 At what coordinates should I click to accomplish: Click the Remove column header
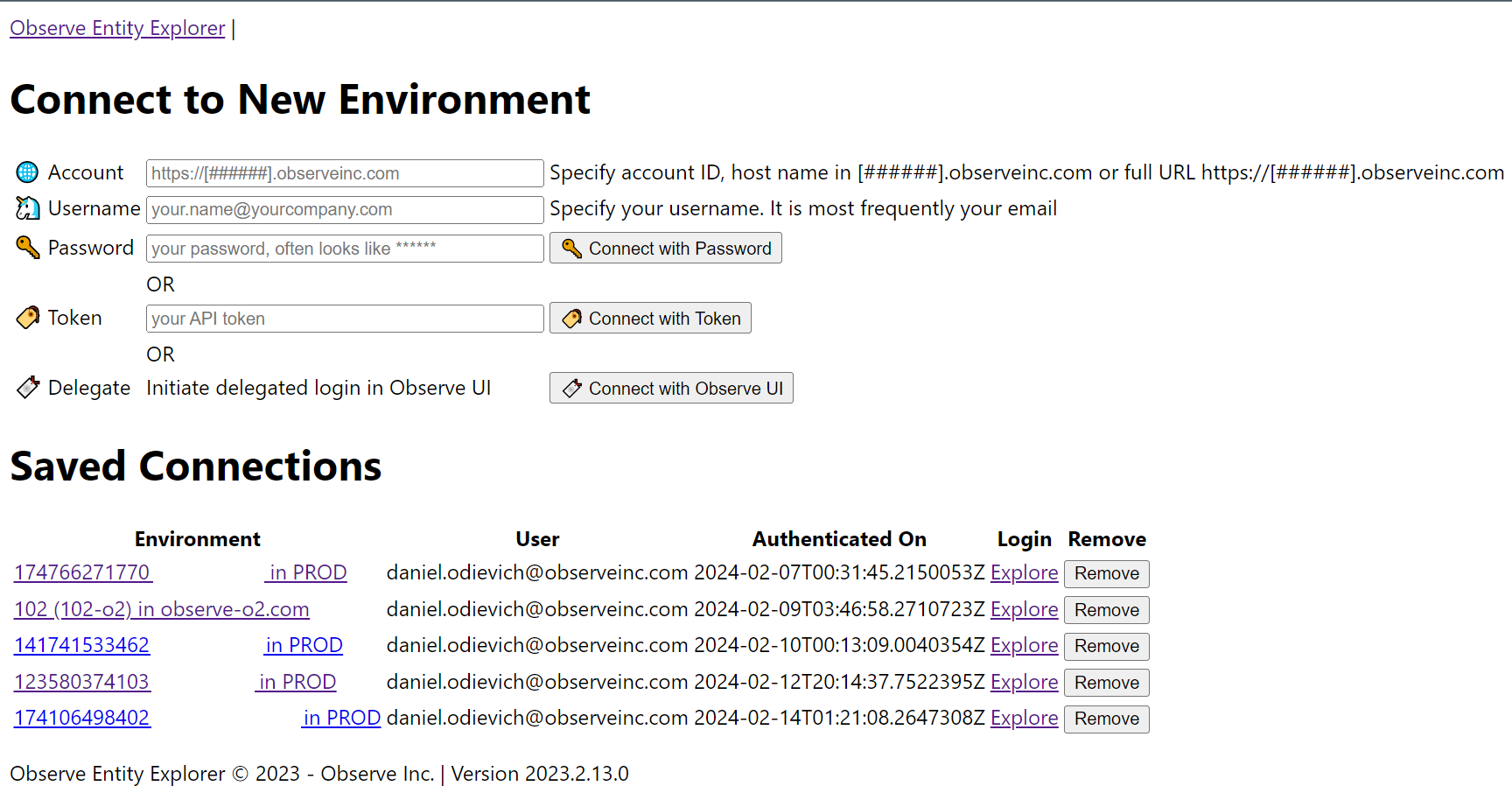[x=1107, y=539]
